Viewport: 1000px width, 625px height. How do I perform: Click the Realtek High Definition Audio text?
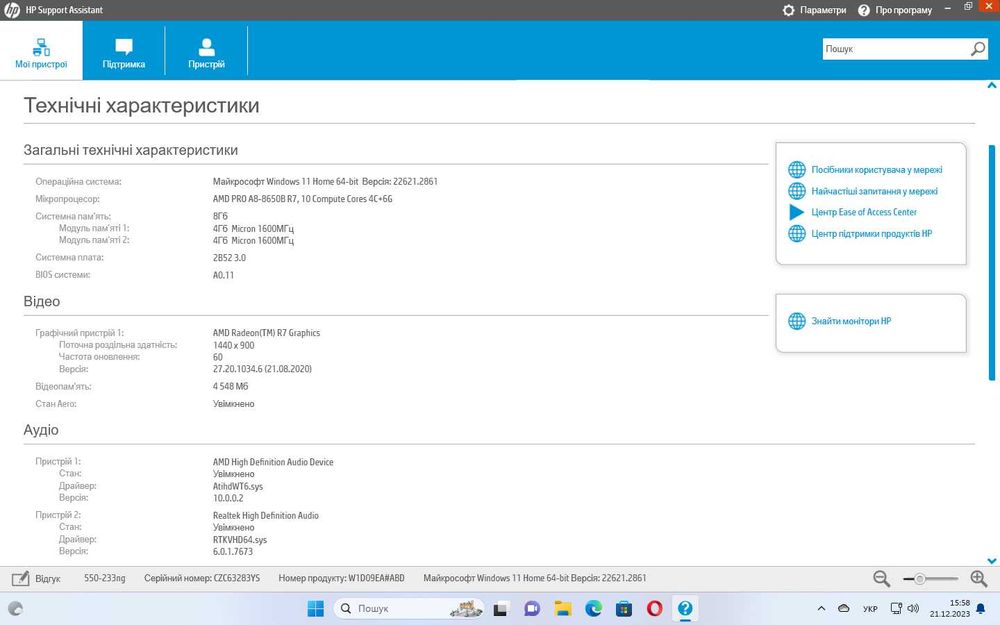(x=265, y=515)
